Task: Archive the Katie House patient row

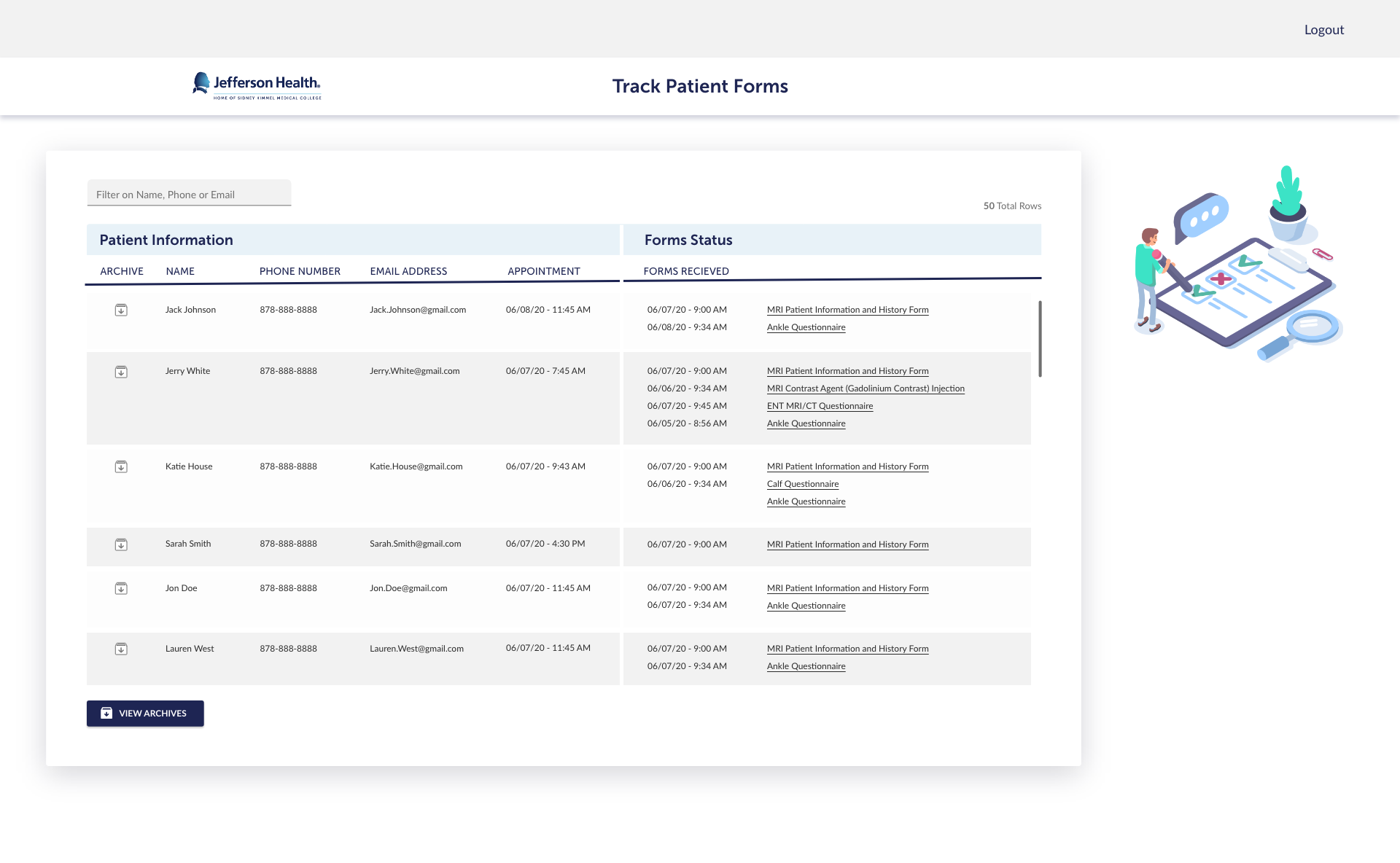Action: click(121, 467)
